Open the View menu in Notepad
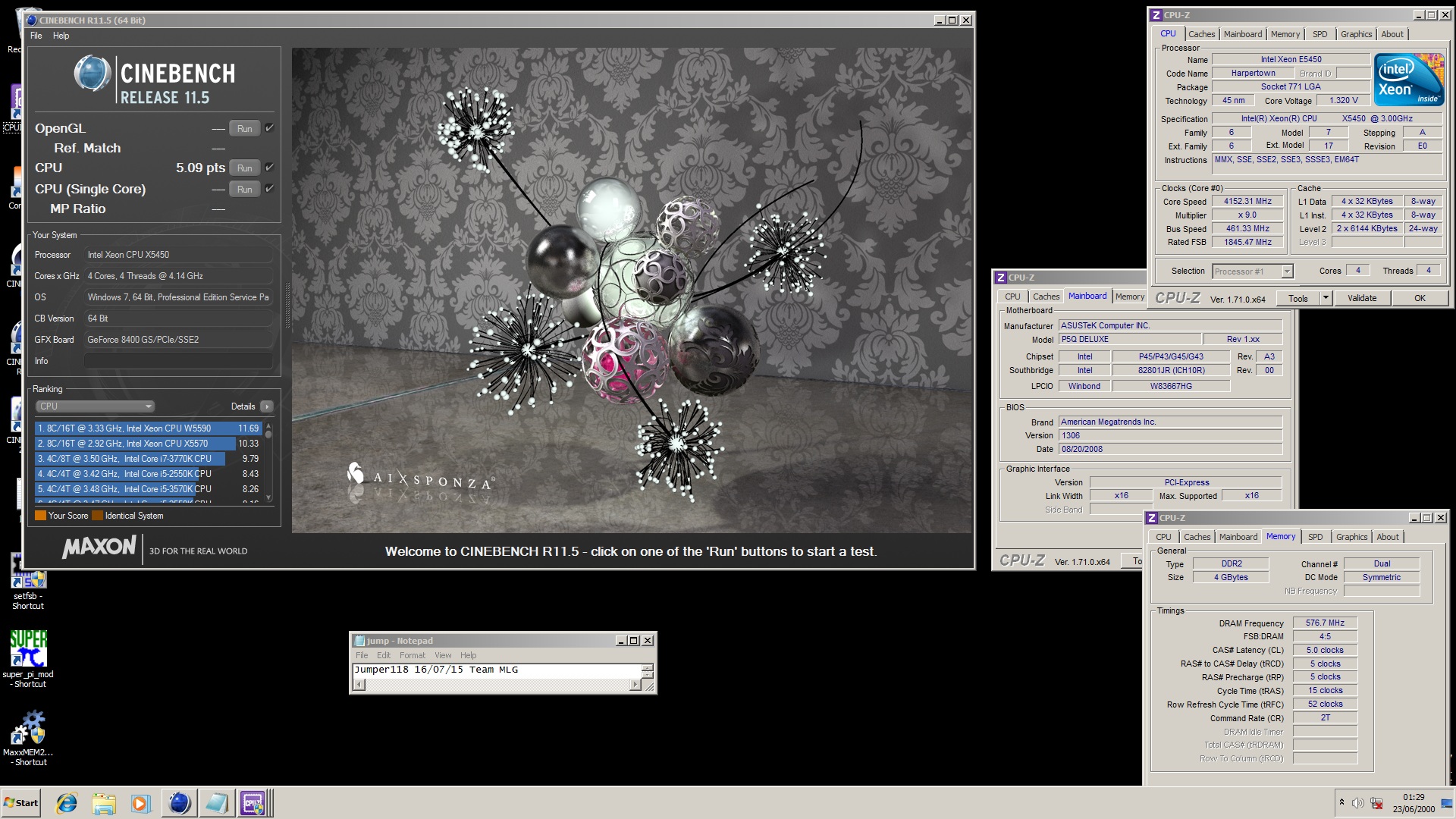This screenshot has height=819, width=1456. 443,655
